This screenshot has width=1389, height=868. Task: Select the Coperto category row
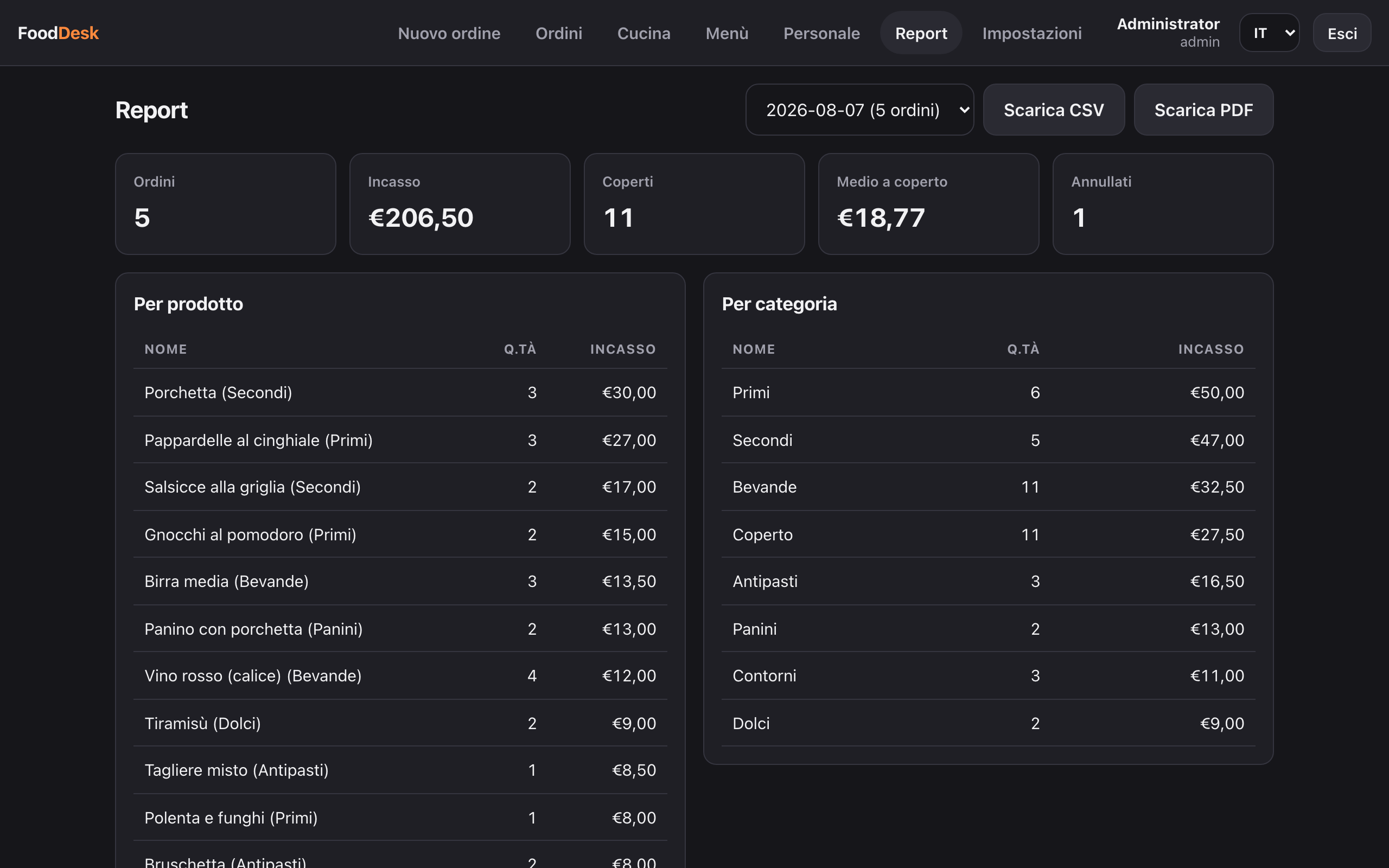(989, 534)
